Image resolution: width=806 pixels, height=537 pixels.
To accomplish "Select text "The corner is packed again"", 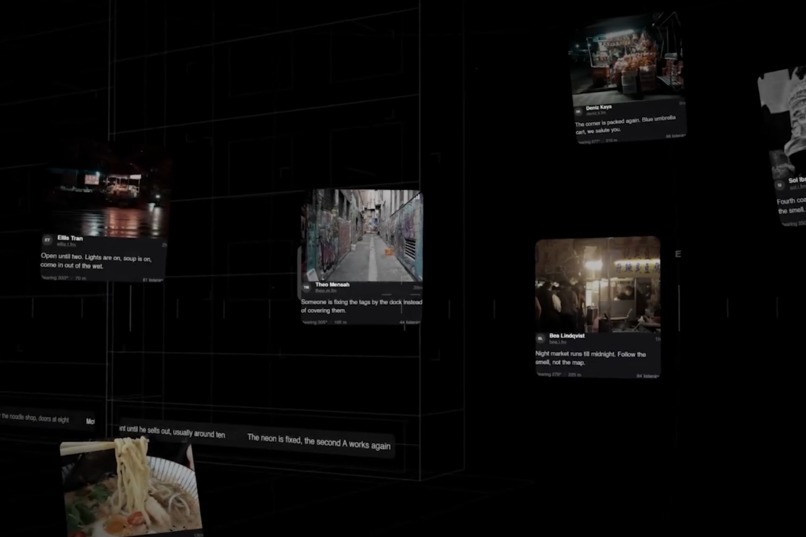I will (x=607, y=122).
